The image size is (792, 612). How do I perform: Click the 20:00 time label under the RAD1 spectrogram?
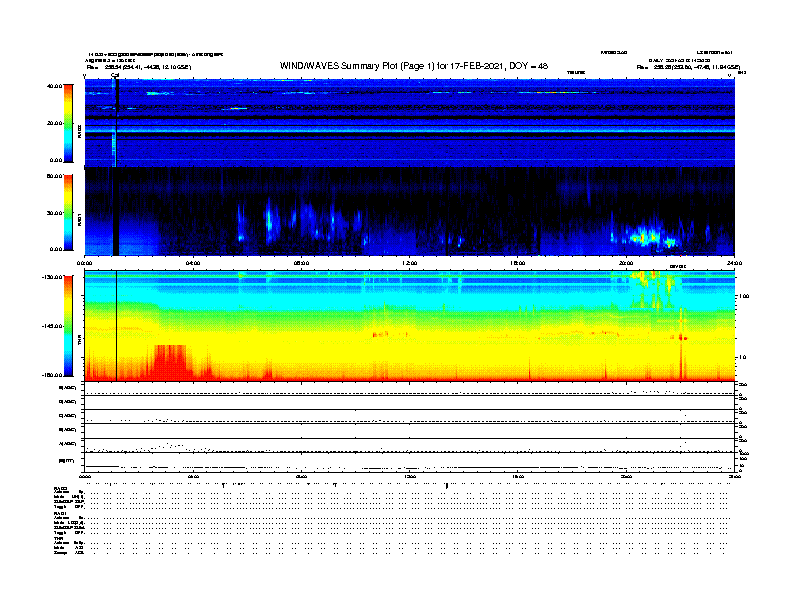click(626, 263)
